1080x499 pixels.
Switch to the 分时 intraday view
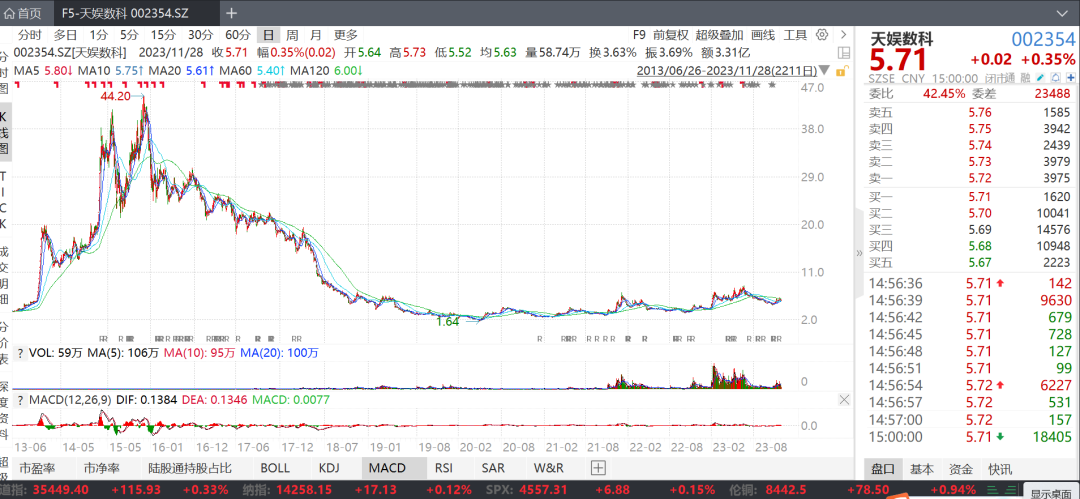(x=30, y=35)
